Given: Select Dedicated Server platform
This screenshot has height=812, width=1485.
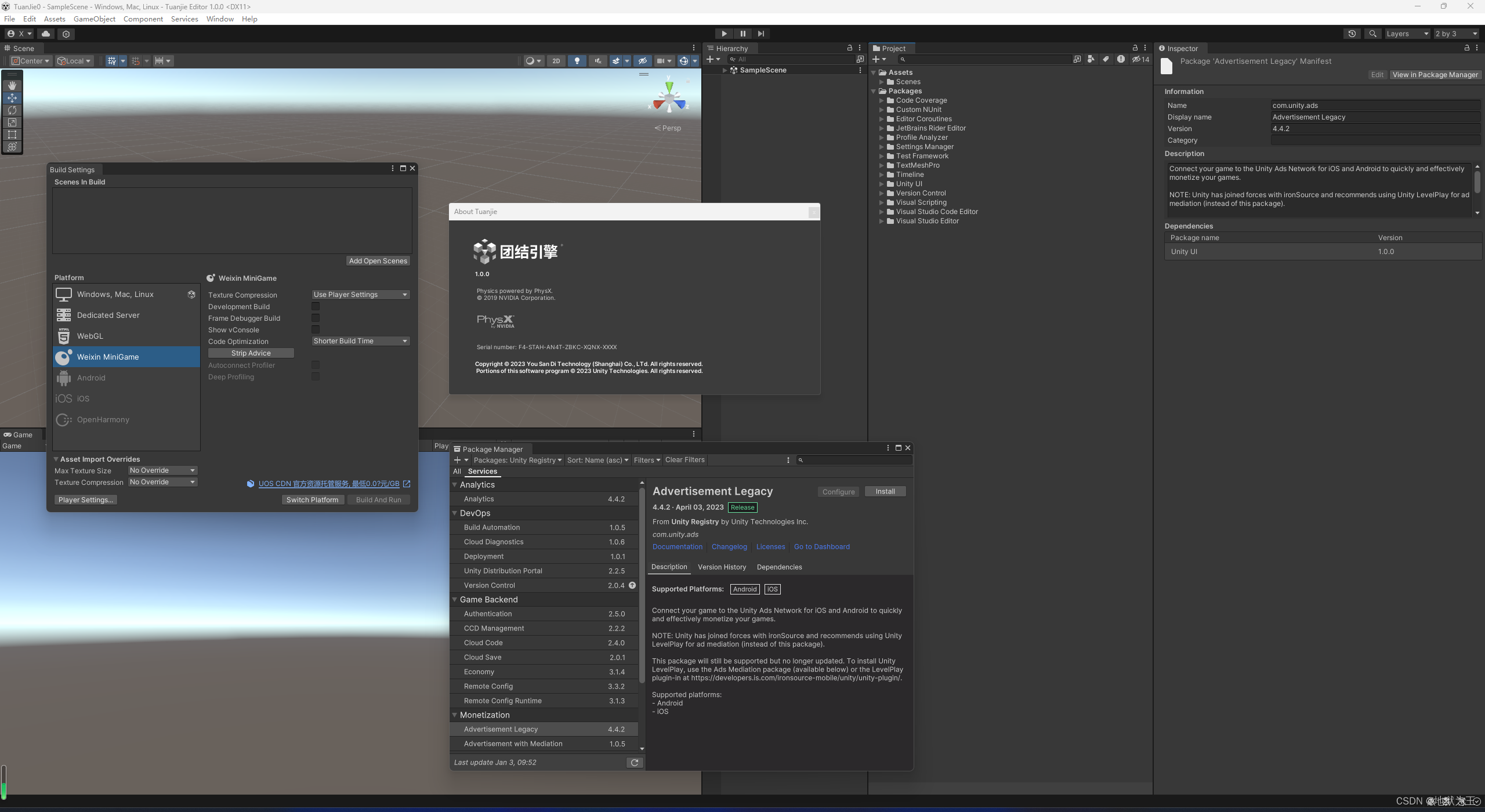Looking at the screenshot, I should [x=126, y=316].
